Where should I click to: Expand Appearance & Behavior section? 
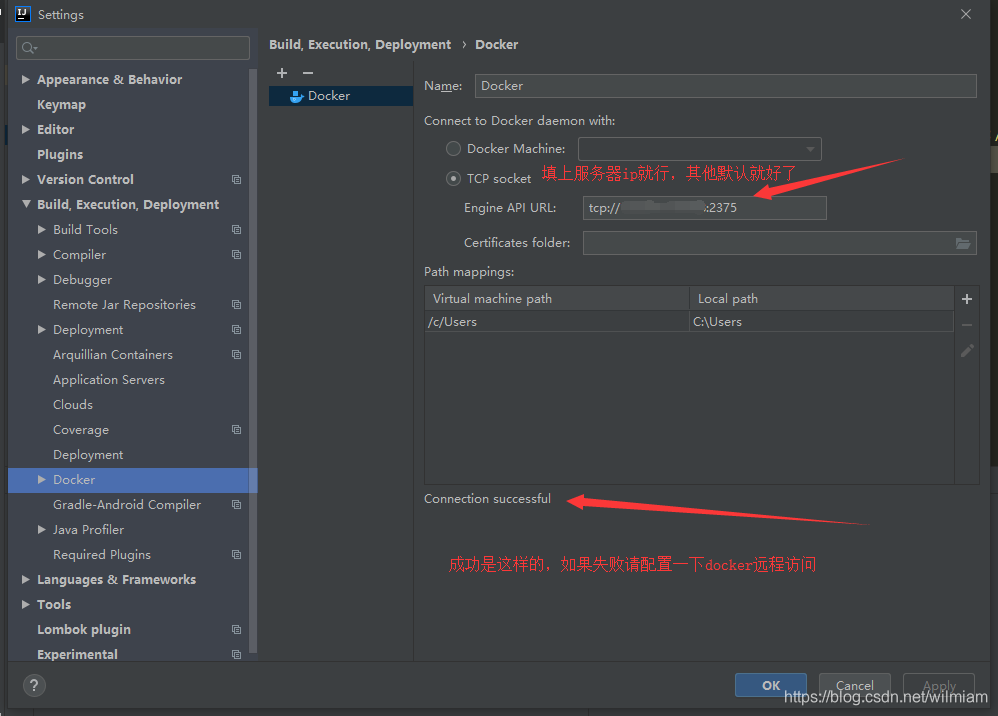[x=25, y=80]
